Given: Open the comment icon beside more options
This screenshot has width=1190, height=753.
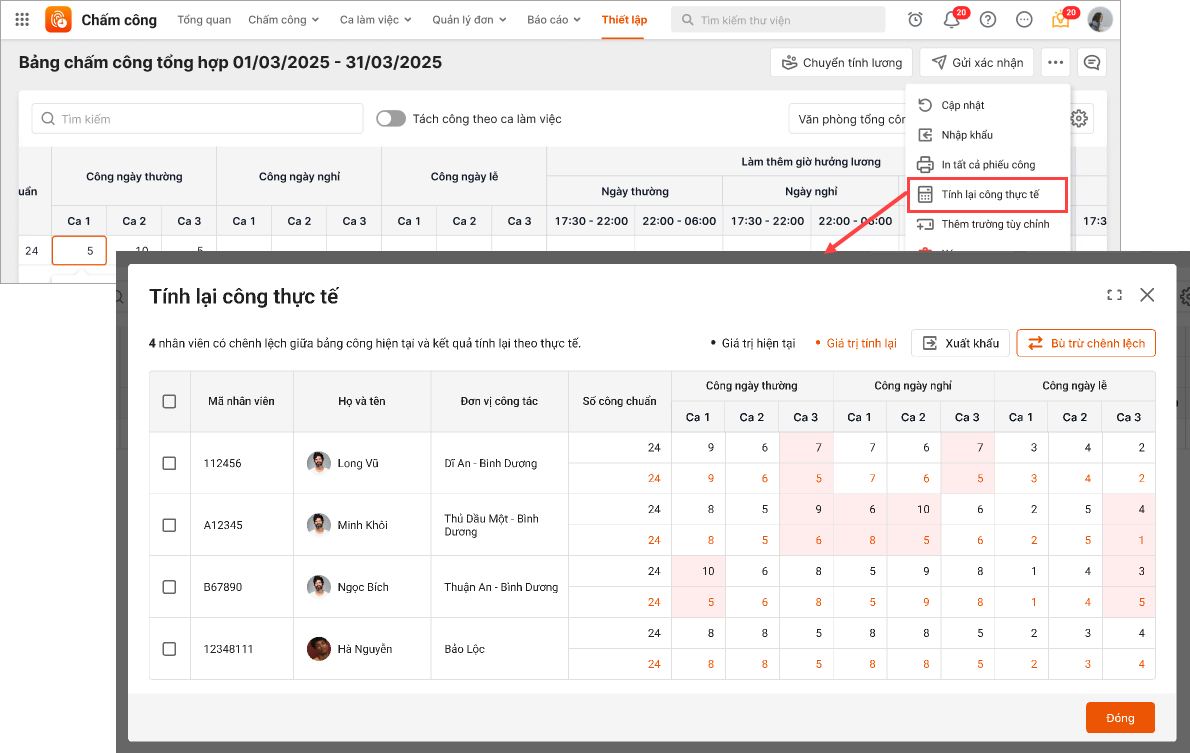Looking at the screenshot, I should (1092, 62).
